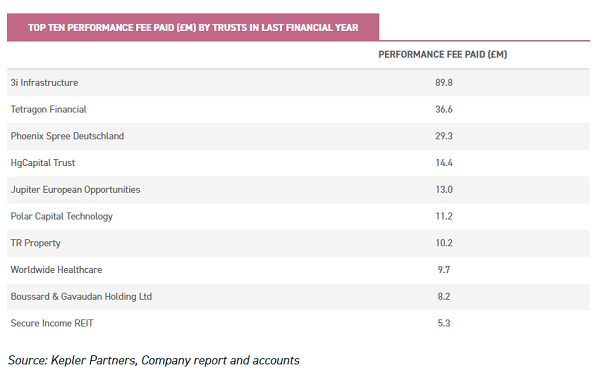600x375 pixels.
Task: Click the 89.8 fee value
Action: click(443, 83)
